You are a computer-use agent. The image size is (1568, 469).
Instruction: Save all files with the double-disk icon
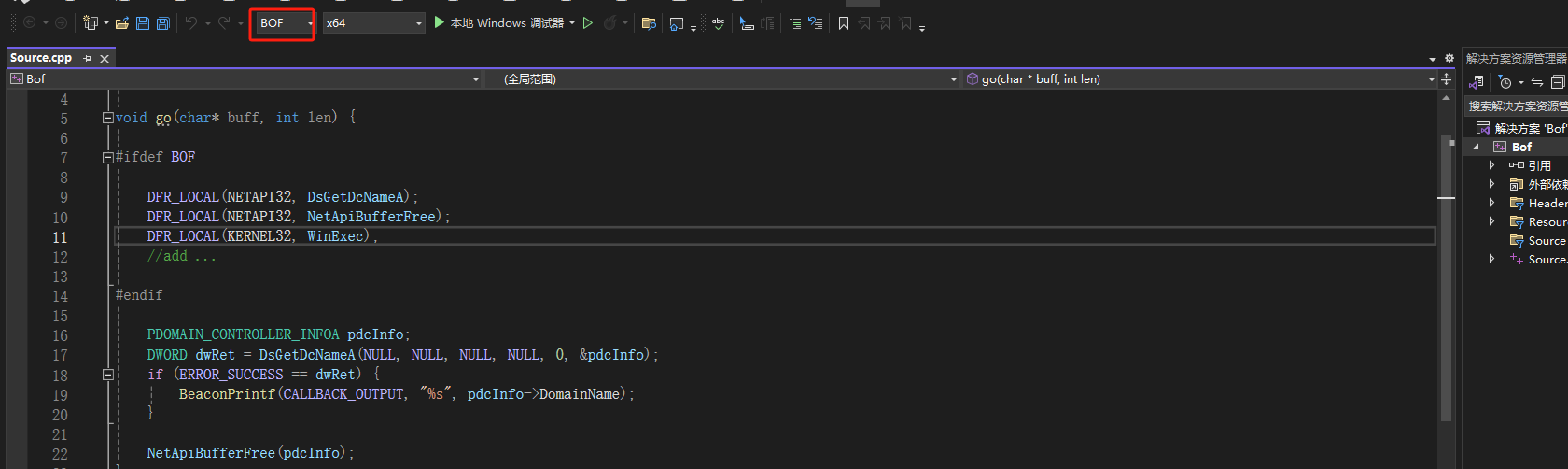tap(162, 23)
